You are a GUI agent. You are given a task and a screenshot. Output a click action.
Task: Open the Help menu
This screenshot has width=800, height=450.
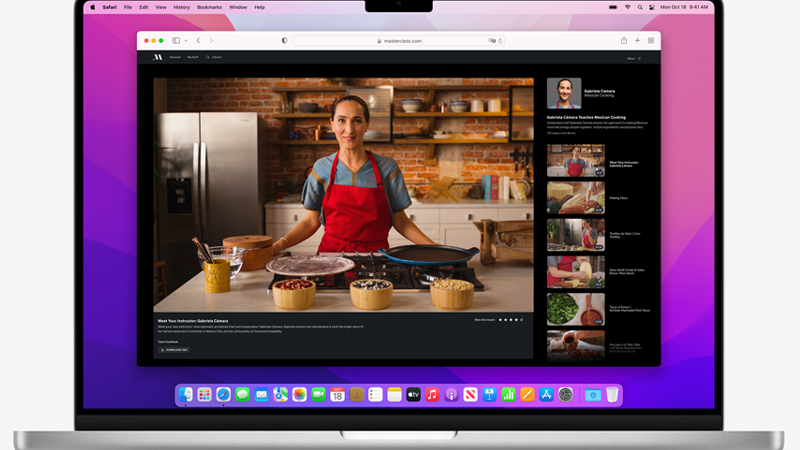[x=259, y=7]
